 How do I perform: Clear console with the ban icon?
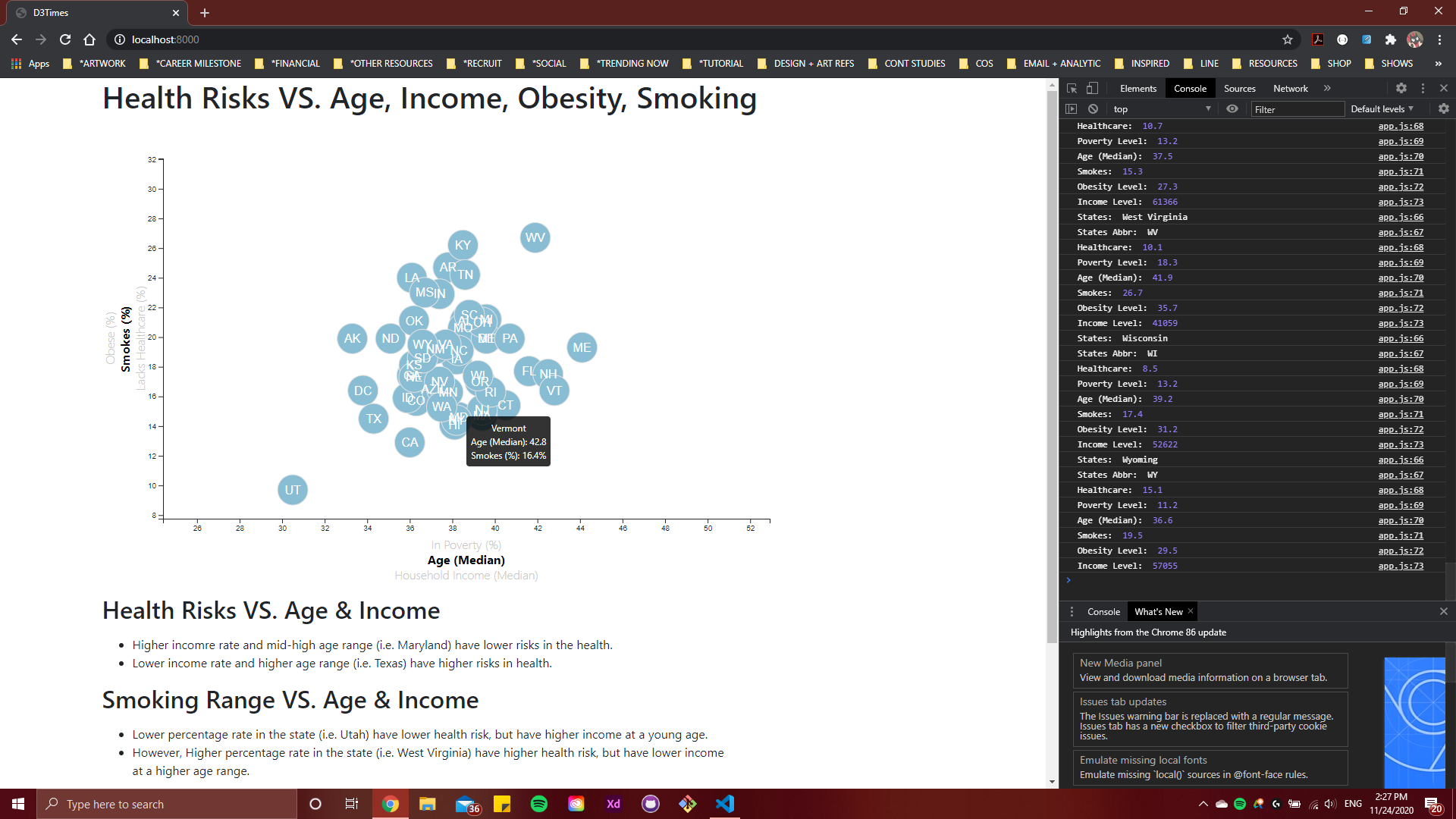click(x=1093, y=109)
